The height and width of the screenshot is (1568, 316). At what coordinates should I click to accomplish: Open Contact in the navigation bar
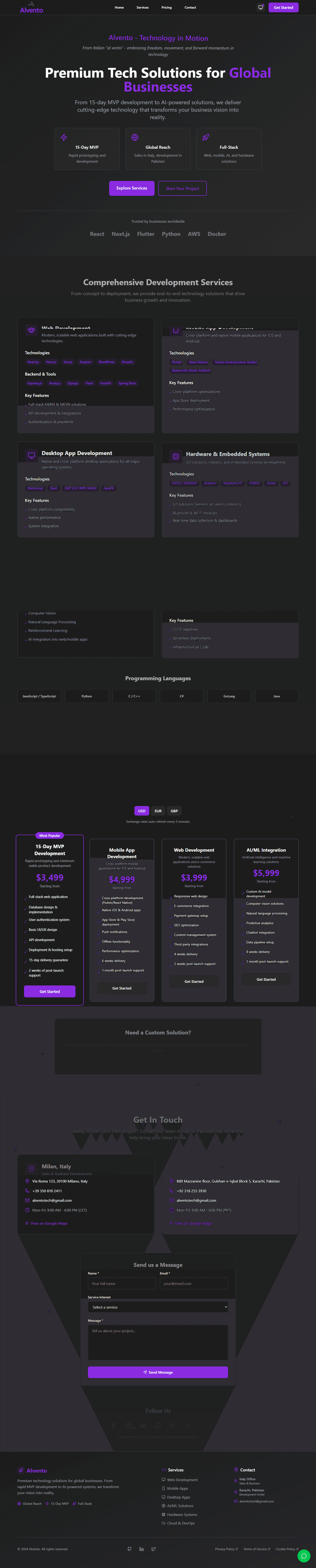pos(190,7)
